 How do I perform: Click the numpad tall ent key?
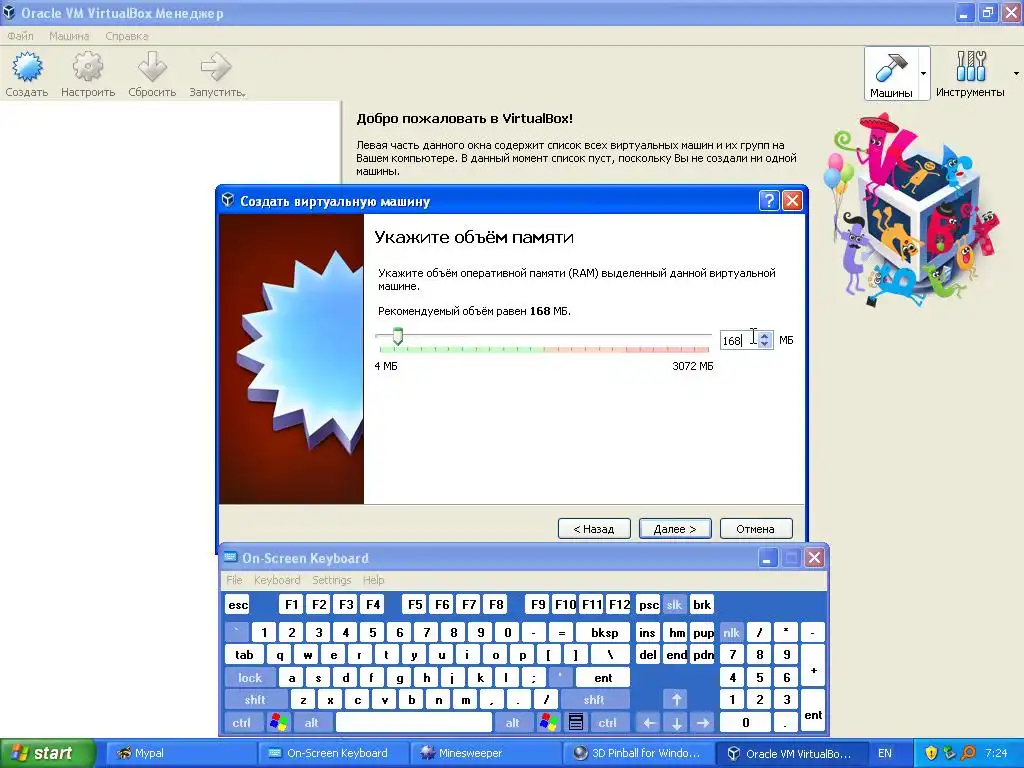813,711
